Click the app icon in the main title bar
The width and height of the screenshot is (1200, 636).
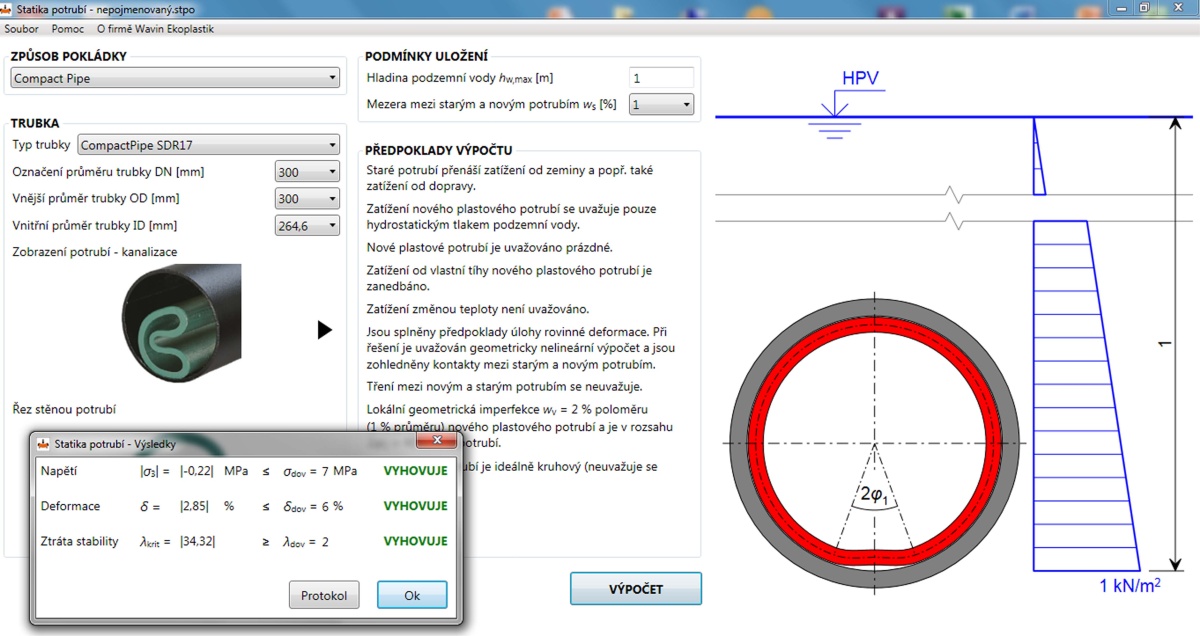coord(8,8)
